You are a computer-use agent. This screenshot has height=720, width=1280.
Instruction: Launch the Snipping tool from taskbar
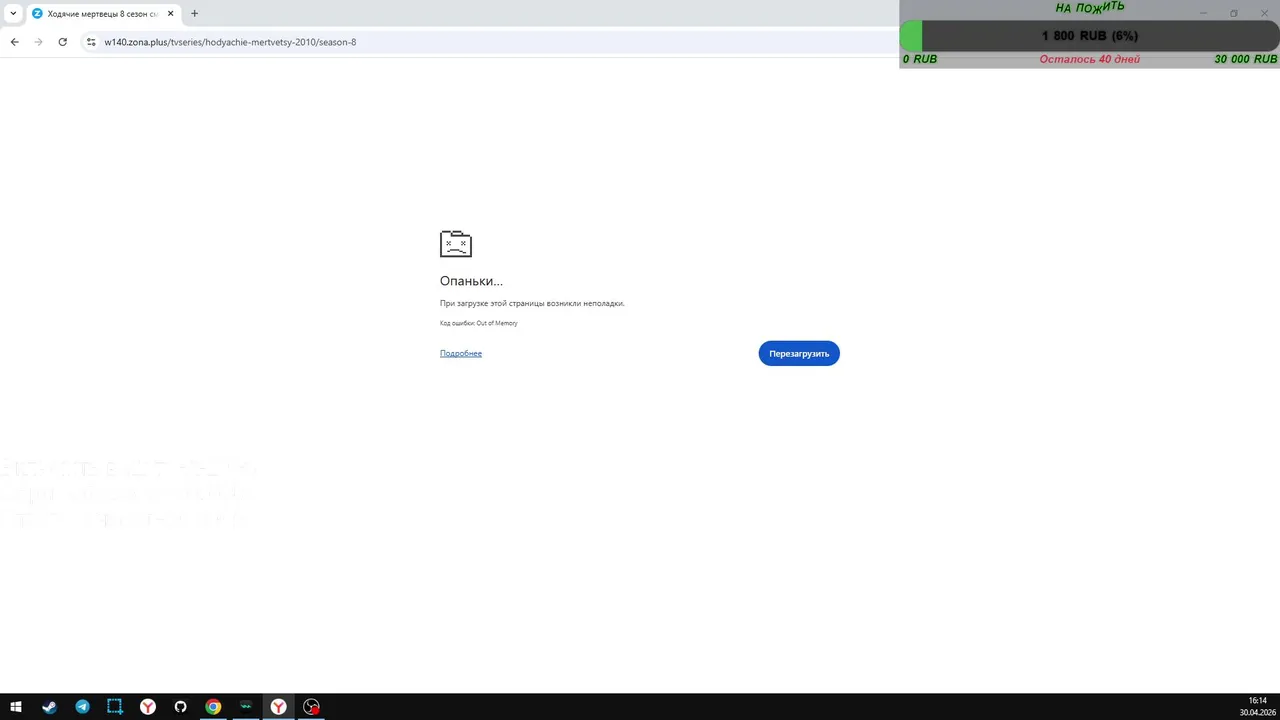coord(115,707)
